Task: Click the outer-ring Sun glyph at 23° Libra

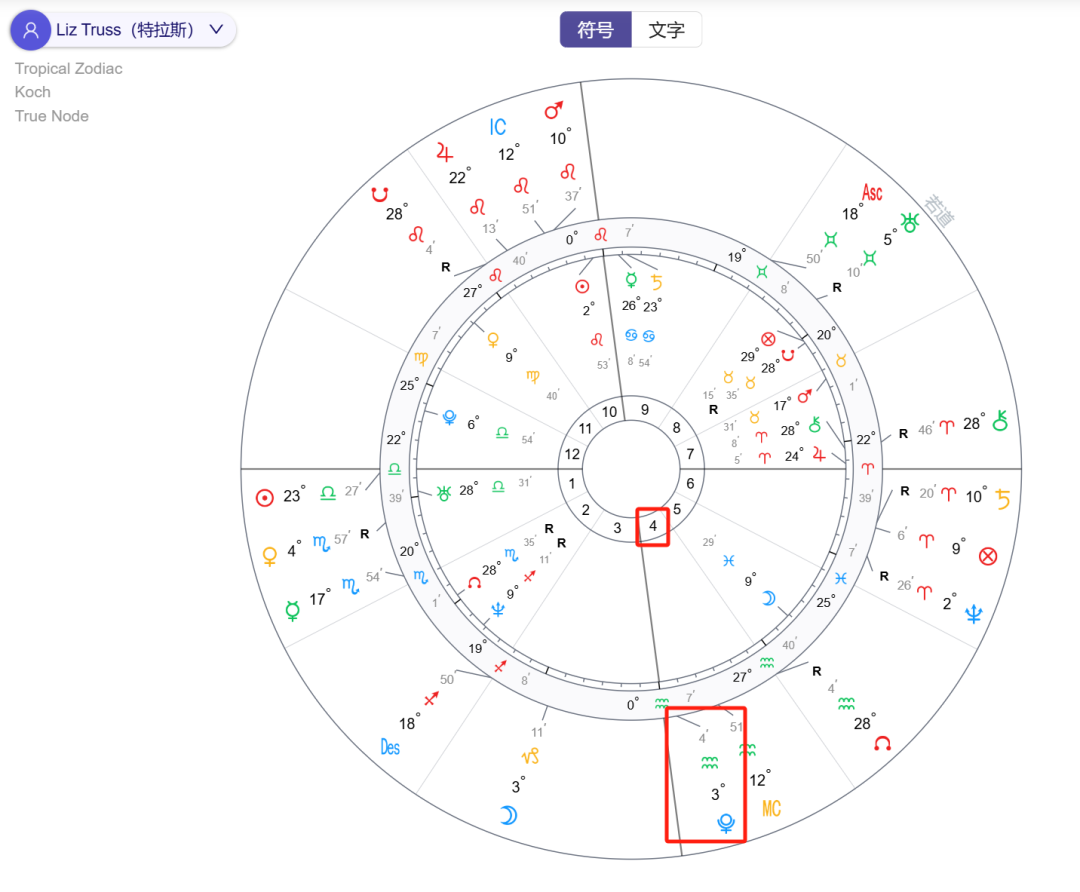Action: (264, 497)
